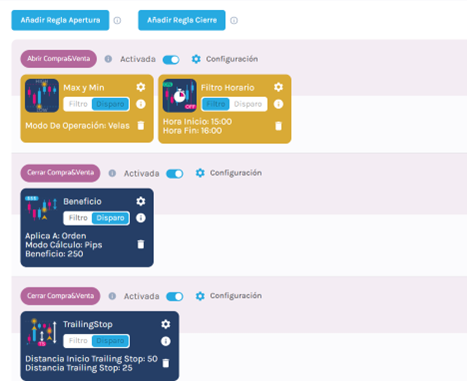Show info for the Beneficio card

[141, 218]
